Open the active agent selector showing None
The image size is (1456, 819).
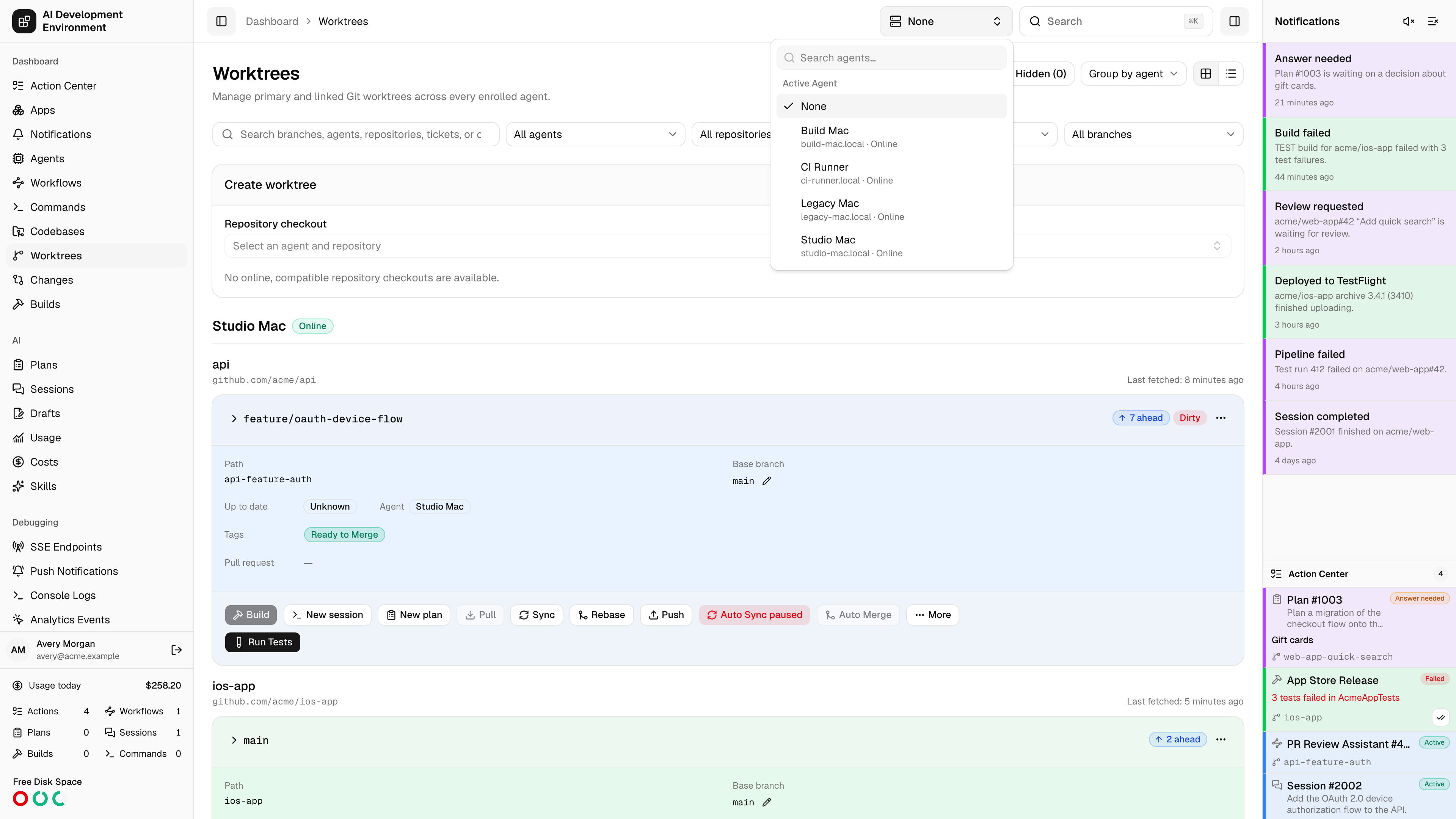(946, 22)
